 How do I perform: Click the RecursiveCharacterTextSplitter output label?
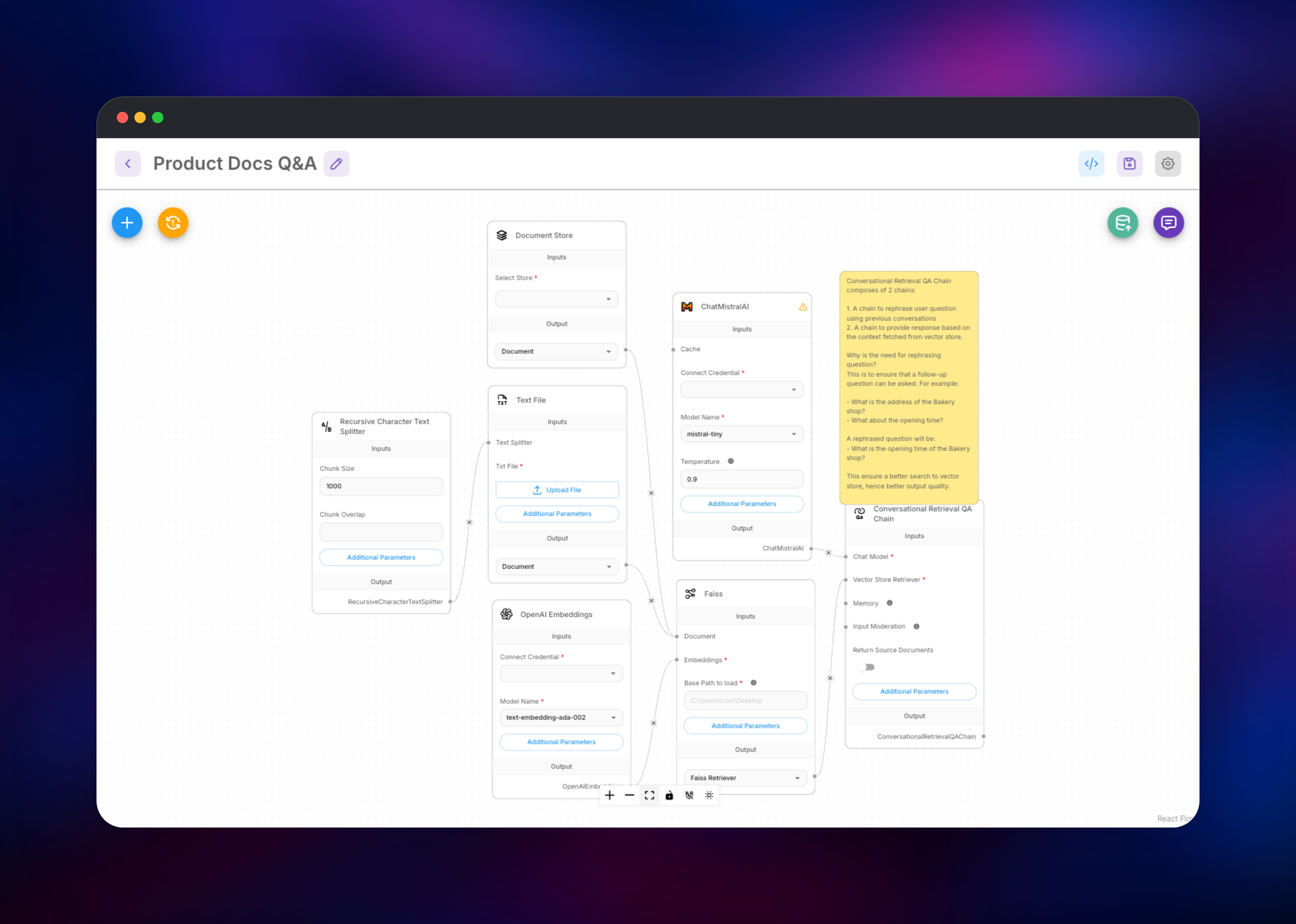(x=395, y=602)
